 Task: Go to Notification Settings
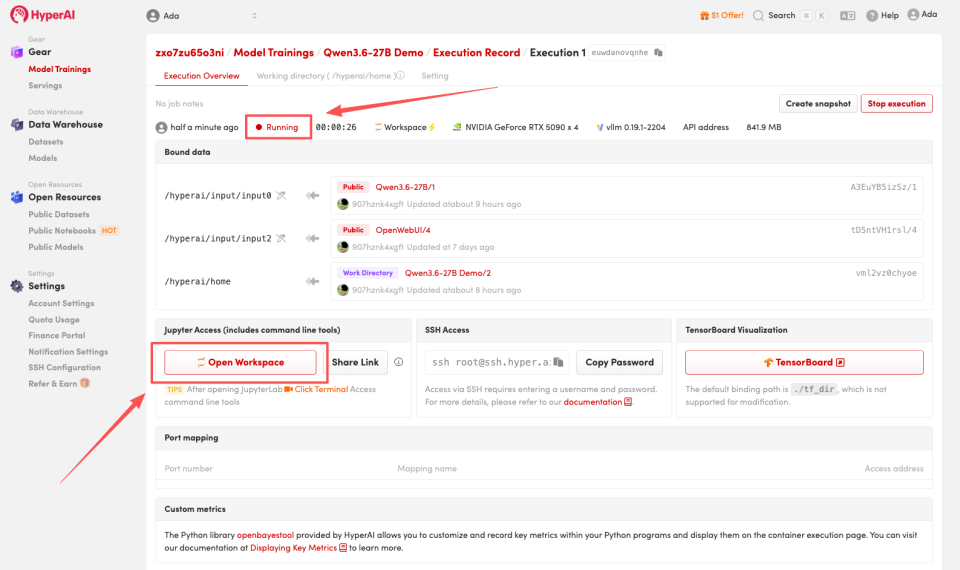pos(68,351)
